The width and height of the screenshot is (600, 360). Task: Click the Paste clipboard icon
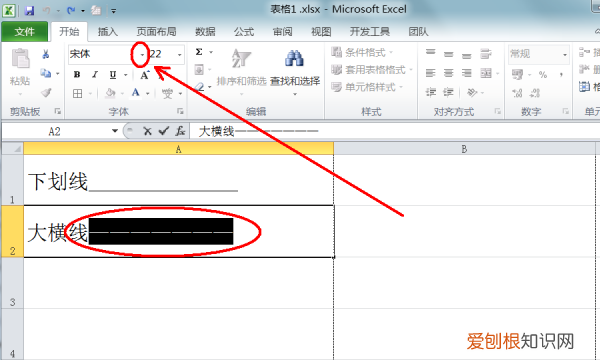pos(20,58)
